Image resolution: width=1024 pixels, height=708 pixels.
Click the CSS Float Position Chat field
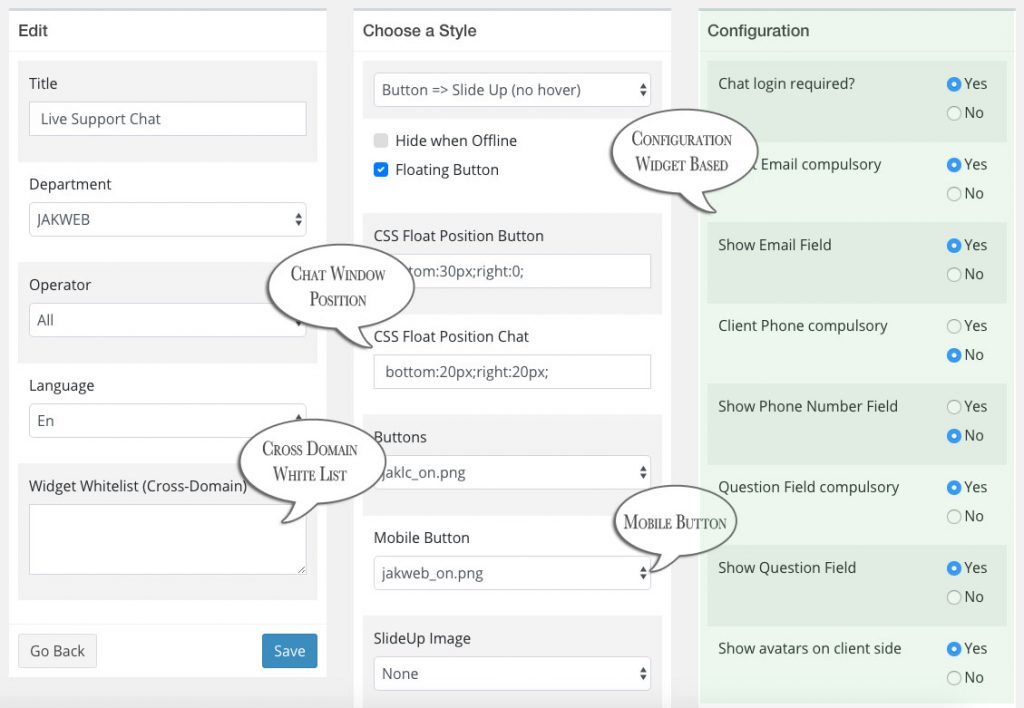coord(512,371)
